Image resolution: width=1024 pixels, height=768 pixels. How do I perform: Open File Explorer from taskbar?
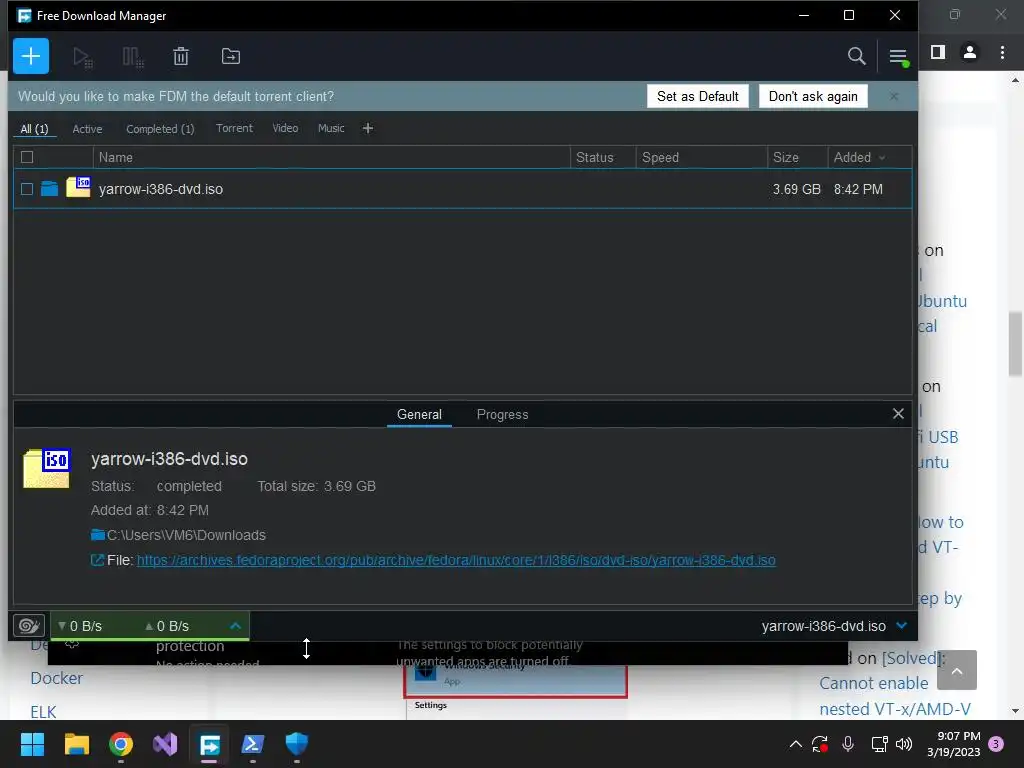pyautogui.click(x=76, y=744)
